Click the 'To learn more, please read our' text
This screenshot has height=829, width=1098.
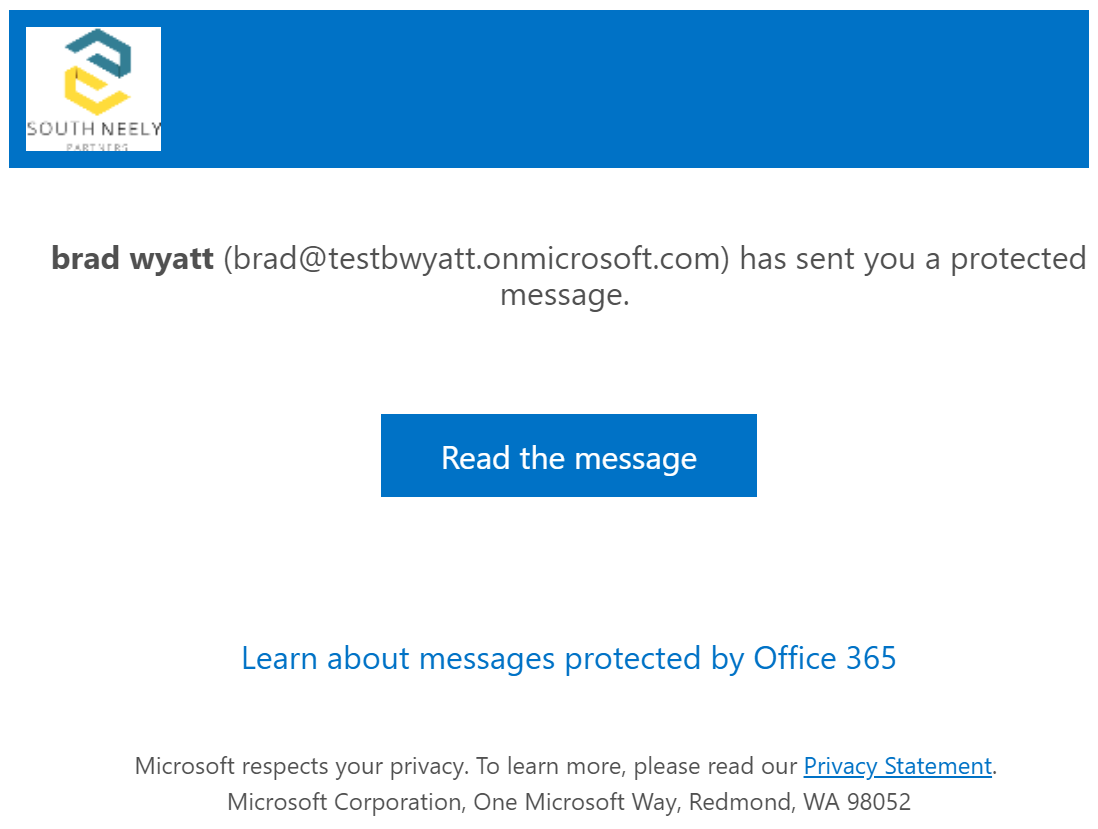[x=637, y=766]
